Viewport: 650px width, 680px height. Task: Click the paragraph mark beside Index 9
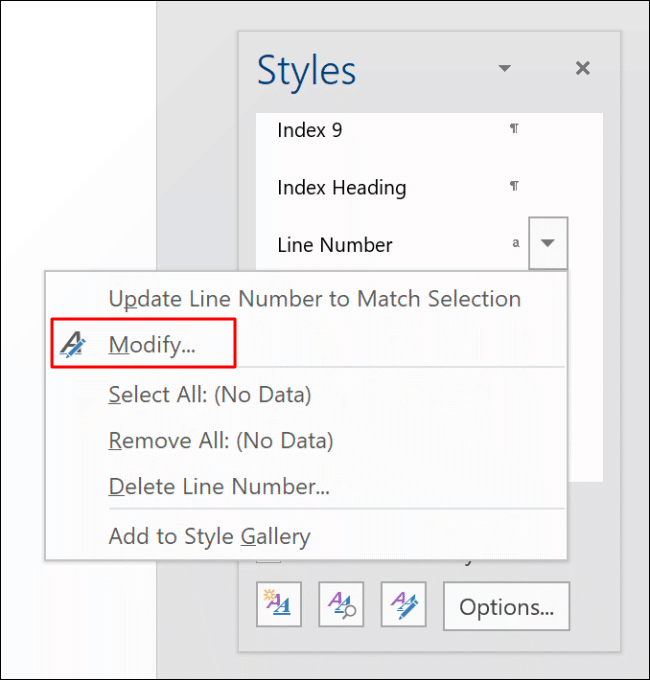point(514,129)
